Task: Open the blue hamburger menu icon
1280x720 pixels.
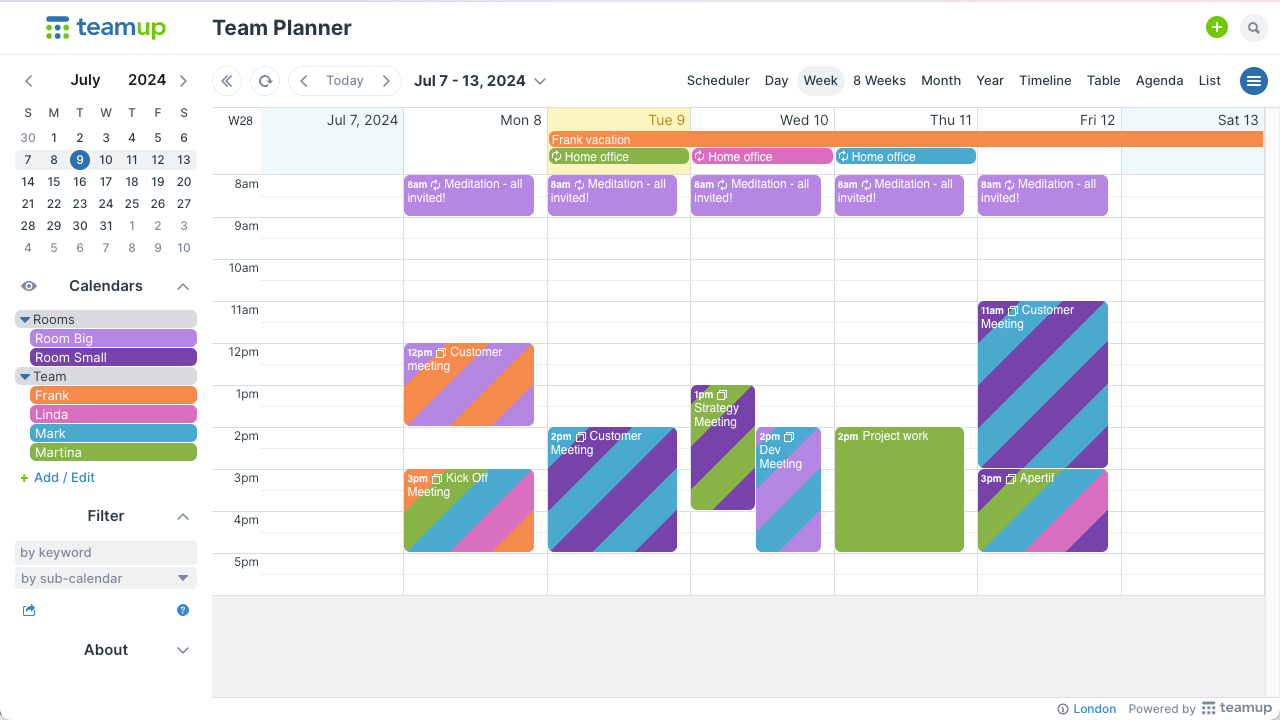Action: (x=1253, y=81)
